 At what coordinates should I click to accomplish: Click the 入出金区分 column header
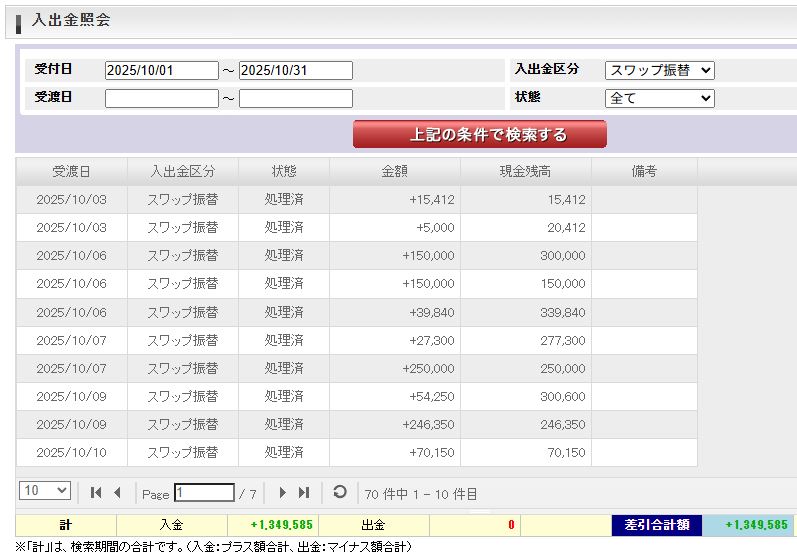(182, 171)
